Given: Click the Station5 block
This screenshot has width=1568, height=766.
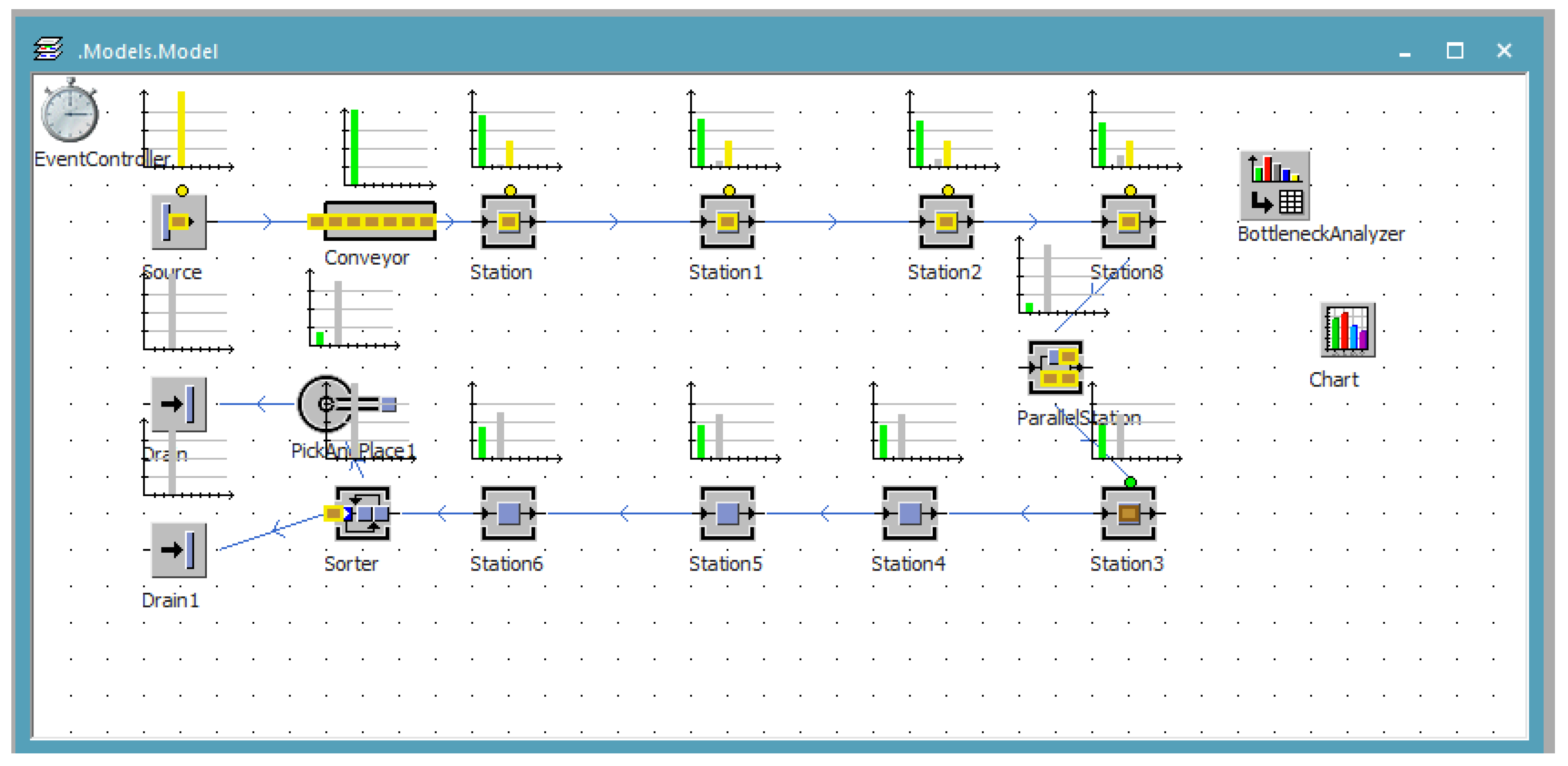Looking at the screenshot, I should tap(727, 514).
